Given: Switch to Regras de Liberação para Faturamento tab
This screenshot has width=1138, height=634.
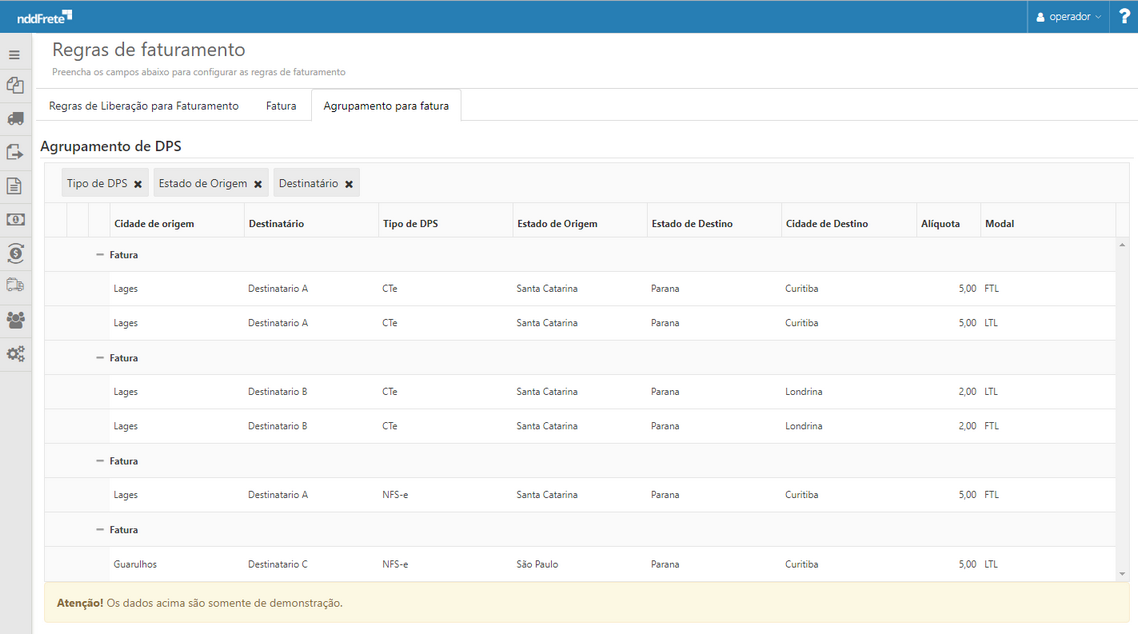Looking at the screenshot, I should (x=144, y=106).
